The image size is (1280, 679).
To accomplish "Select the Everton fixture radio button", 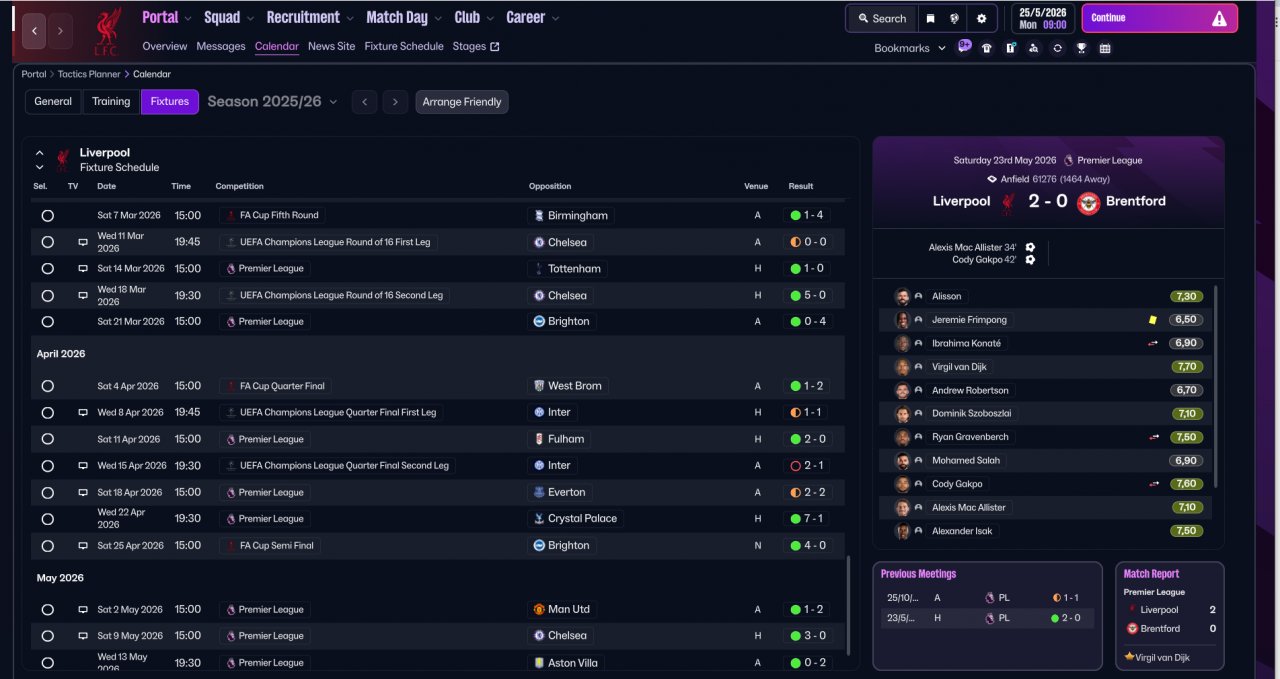I will (47, 492).
